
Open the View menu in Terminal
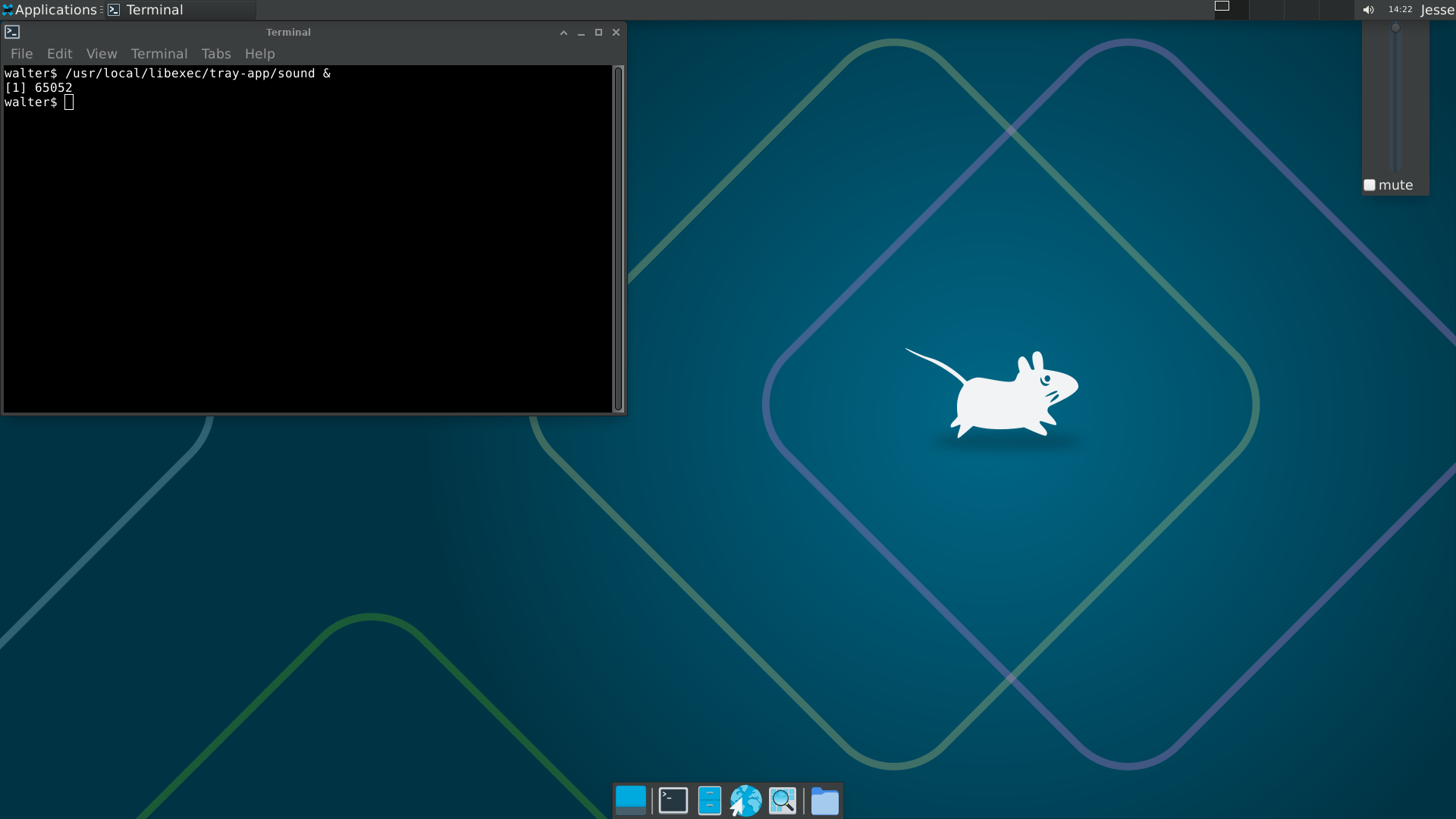pyautogui.click(x=102, y=54)
